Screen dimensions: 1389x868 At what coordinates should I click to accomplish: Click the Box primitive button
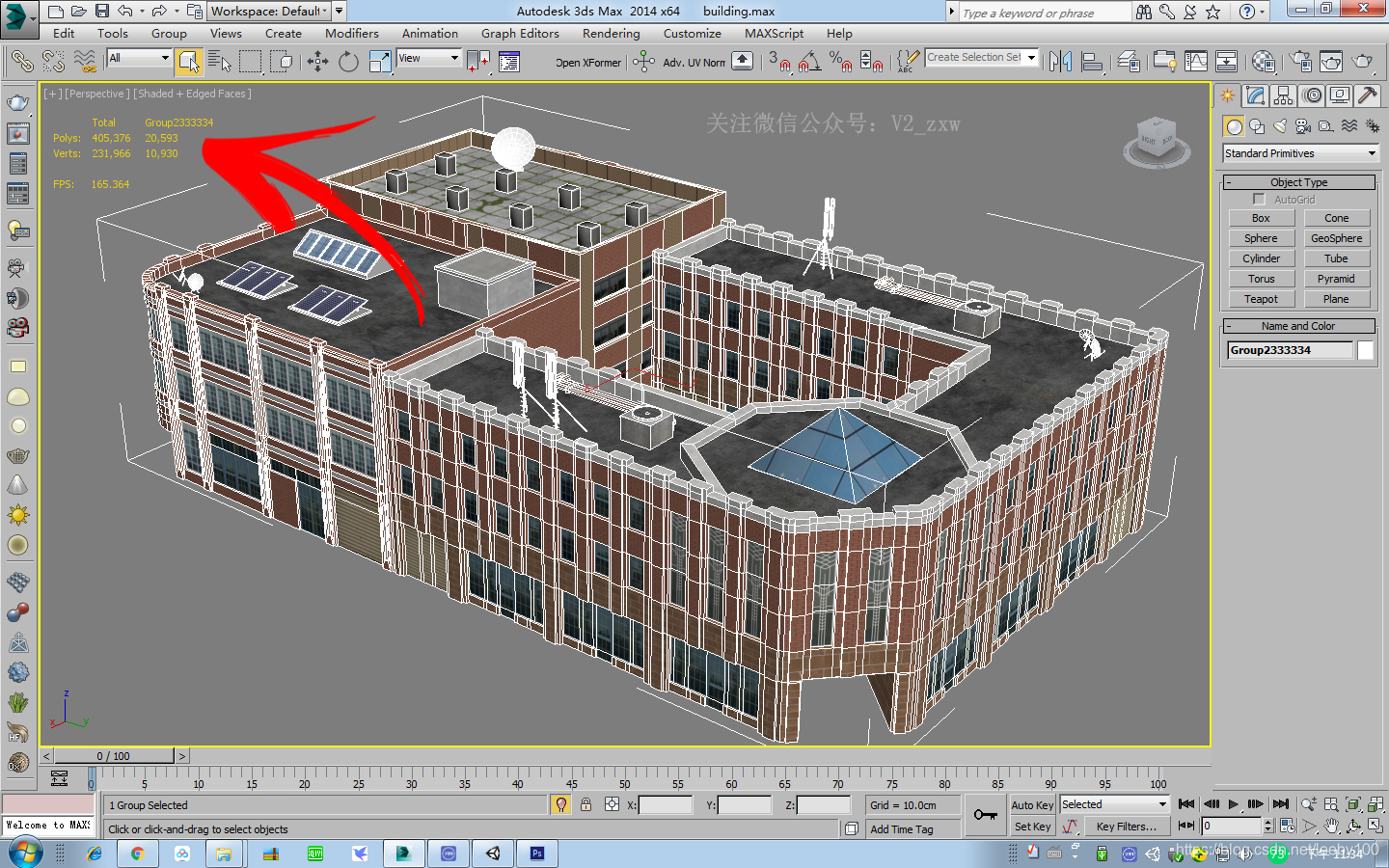[x=1261, y=218]
